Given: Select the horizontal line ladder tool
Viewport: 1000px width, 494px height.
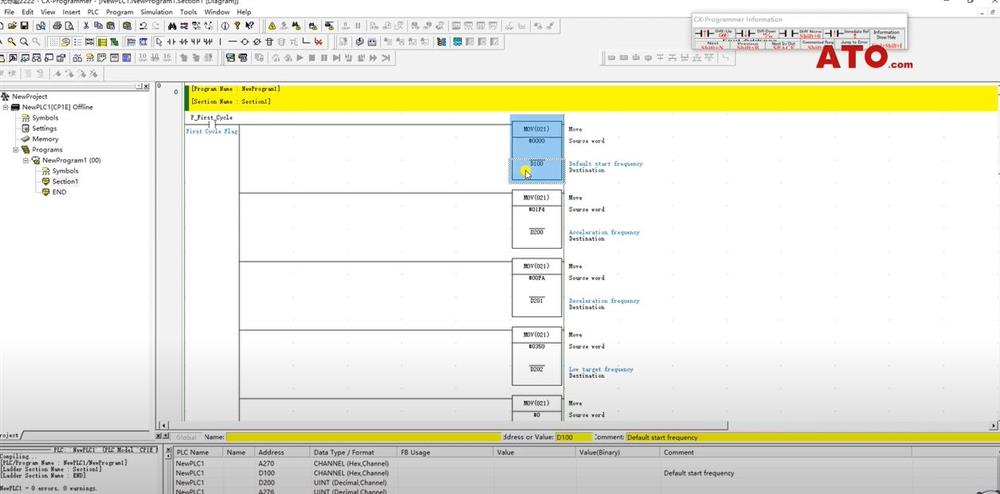Looking at the screenshot, I should [233, 42].
